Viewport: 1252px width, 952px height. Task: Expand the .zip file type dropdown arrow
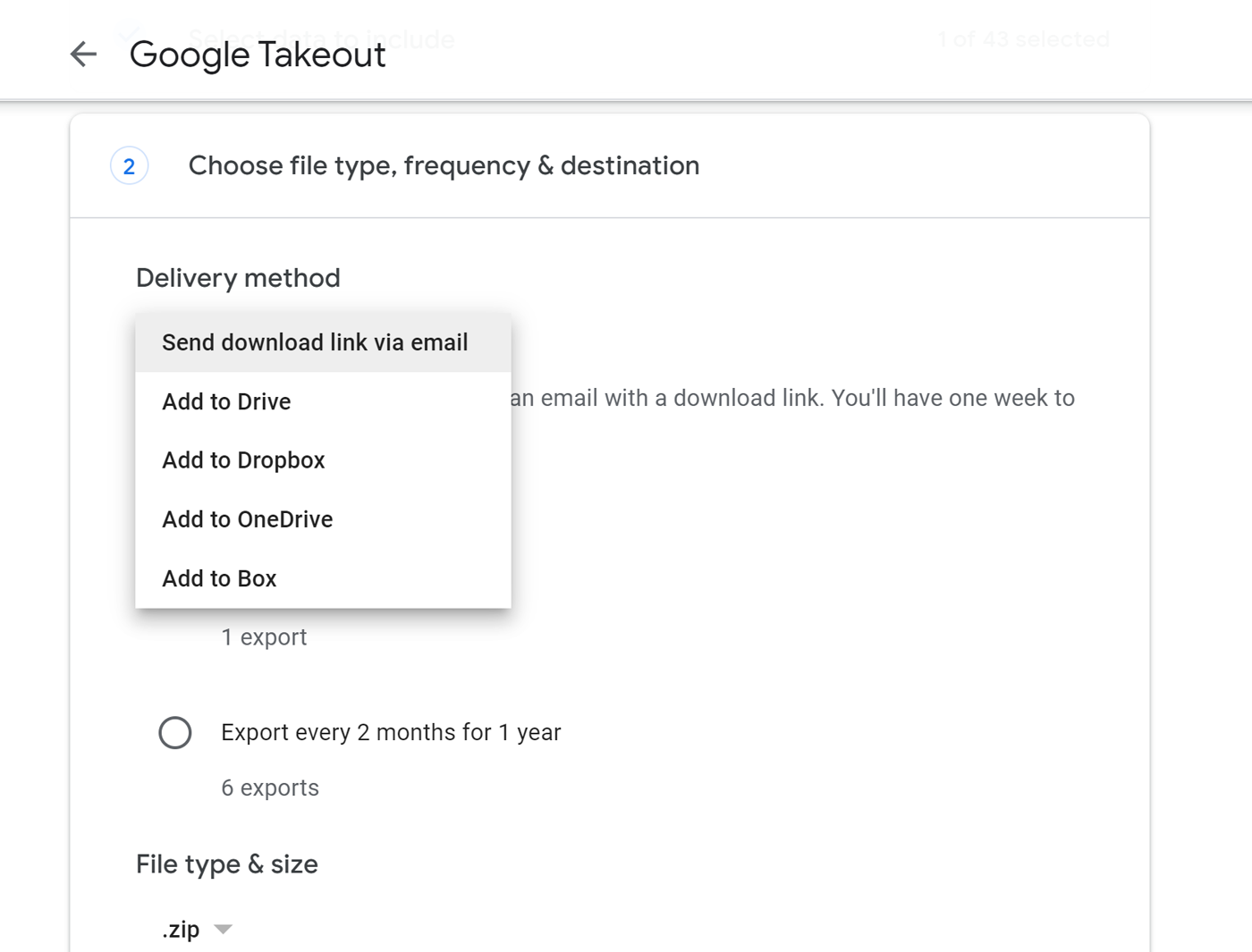point(224,930)
